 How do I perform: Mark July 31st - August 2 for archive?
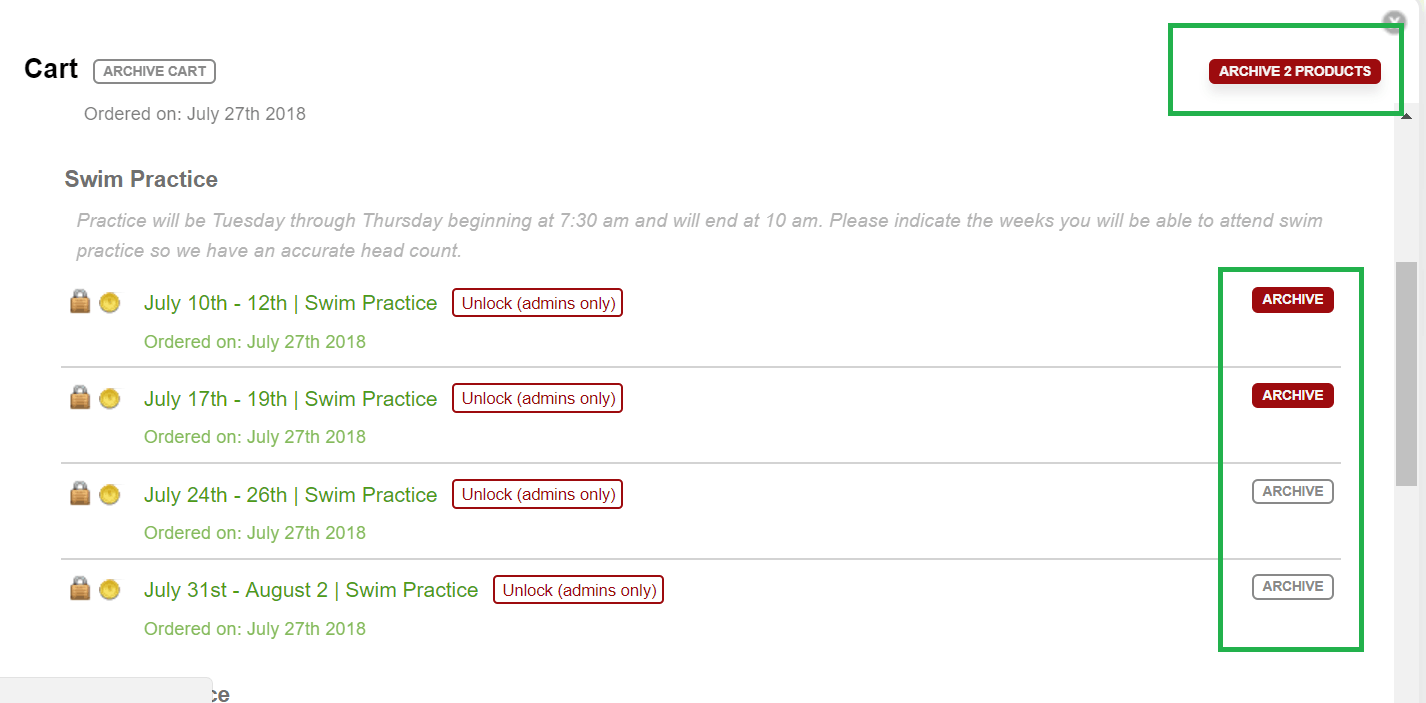click(1292, 587)
